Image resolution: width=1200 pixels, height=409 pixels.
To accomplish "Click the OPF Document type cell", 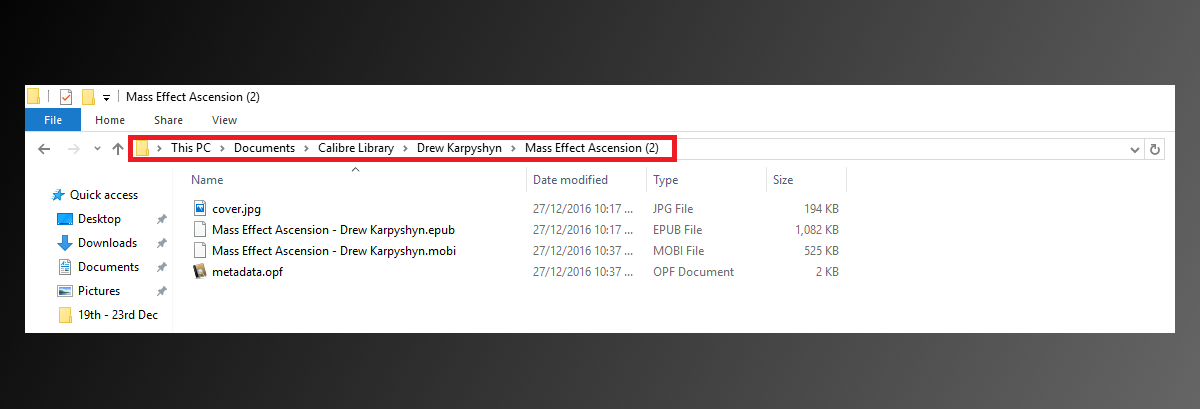I will [693, 272].
